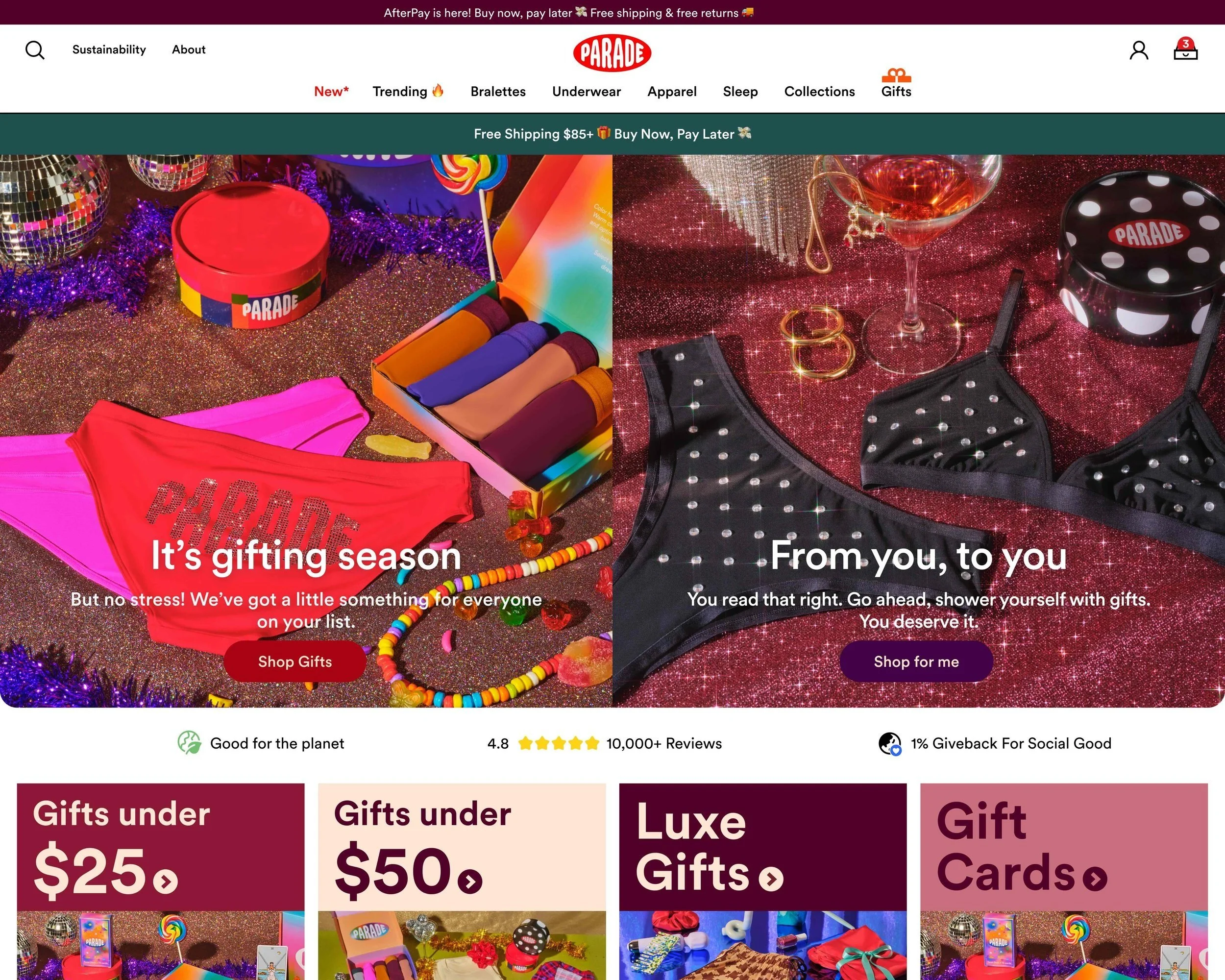Click the Shop Gifts button
The width and height of the screenshot is (1225, 980).
click(x=295, y=661)
